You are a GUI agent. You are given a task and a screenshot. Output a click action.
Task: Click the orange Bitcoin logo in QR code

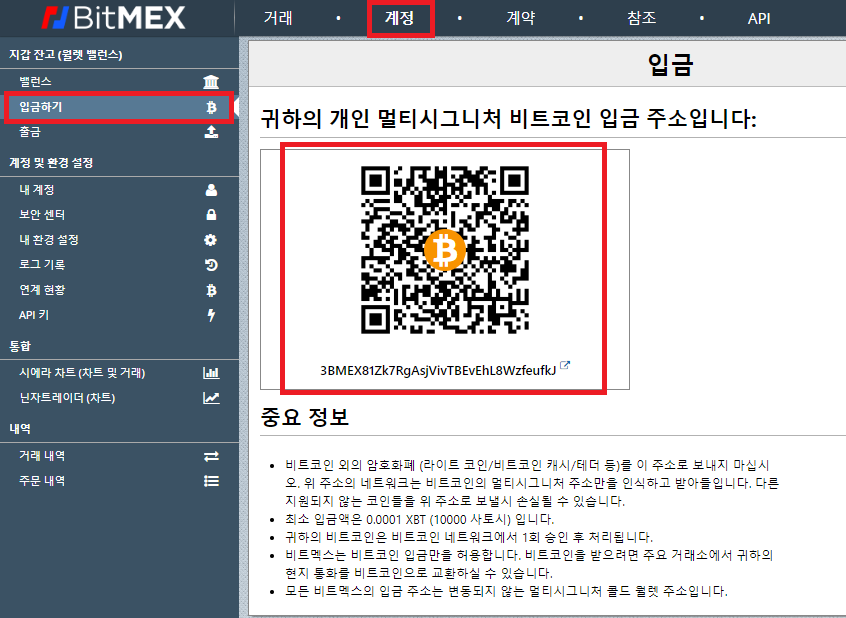click(445, 250)
